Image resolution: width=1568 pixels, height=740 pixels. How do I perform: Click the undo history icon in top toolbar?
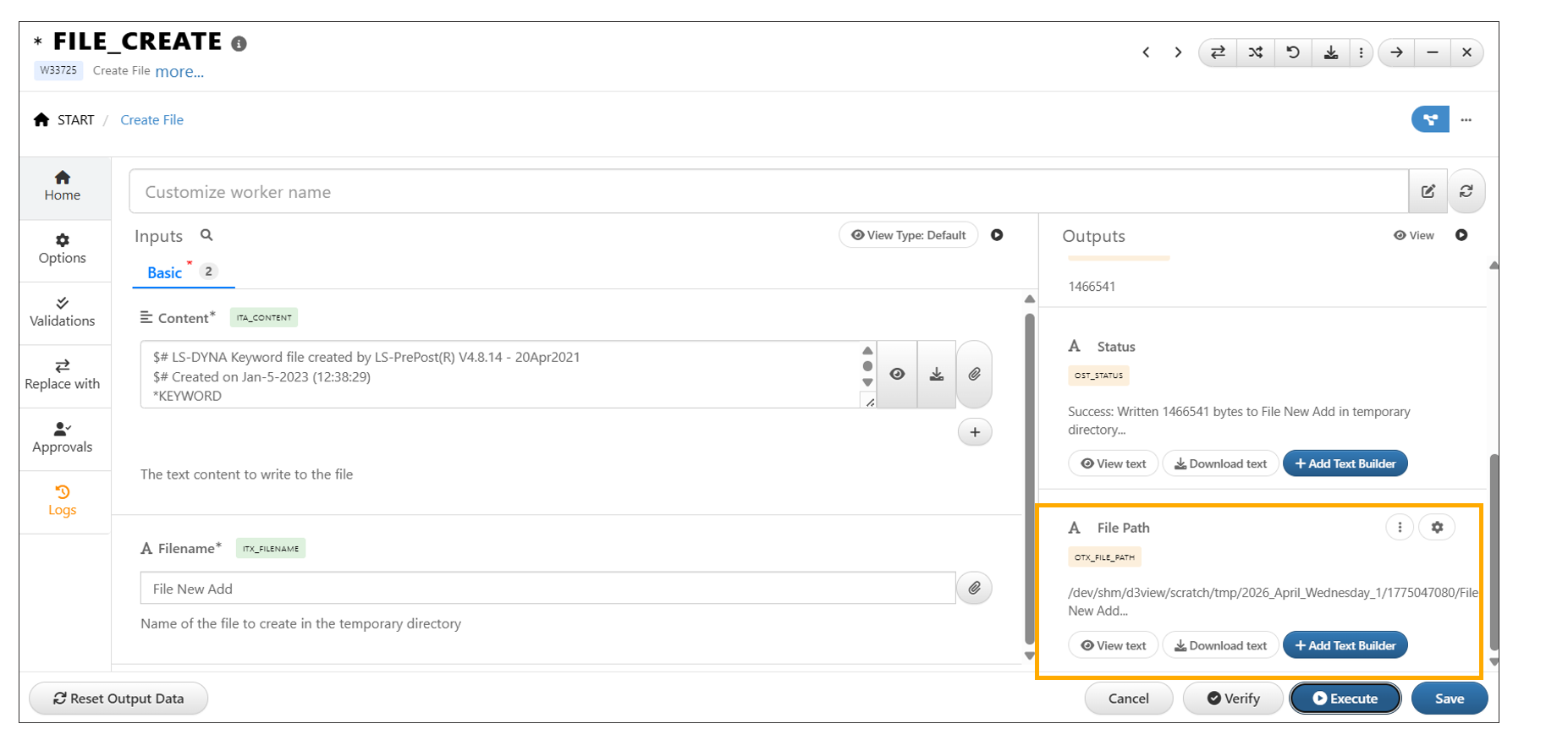click(x=1293, y=52)
